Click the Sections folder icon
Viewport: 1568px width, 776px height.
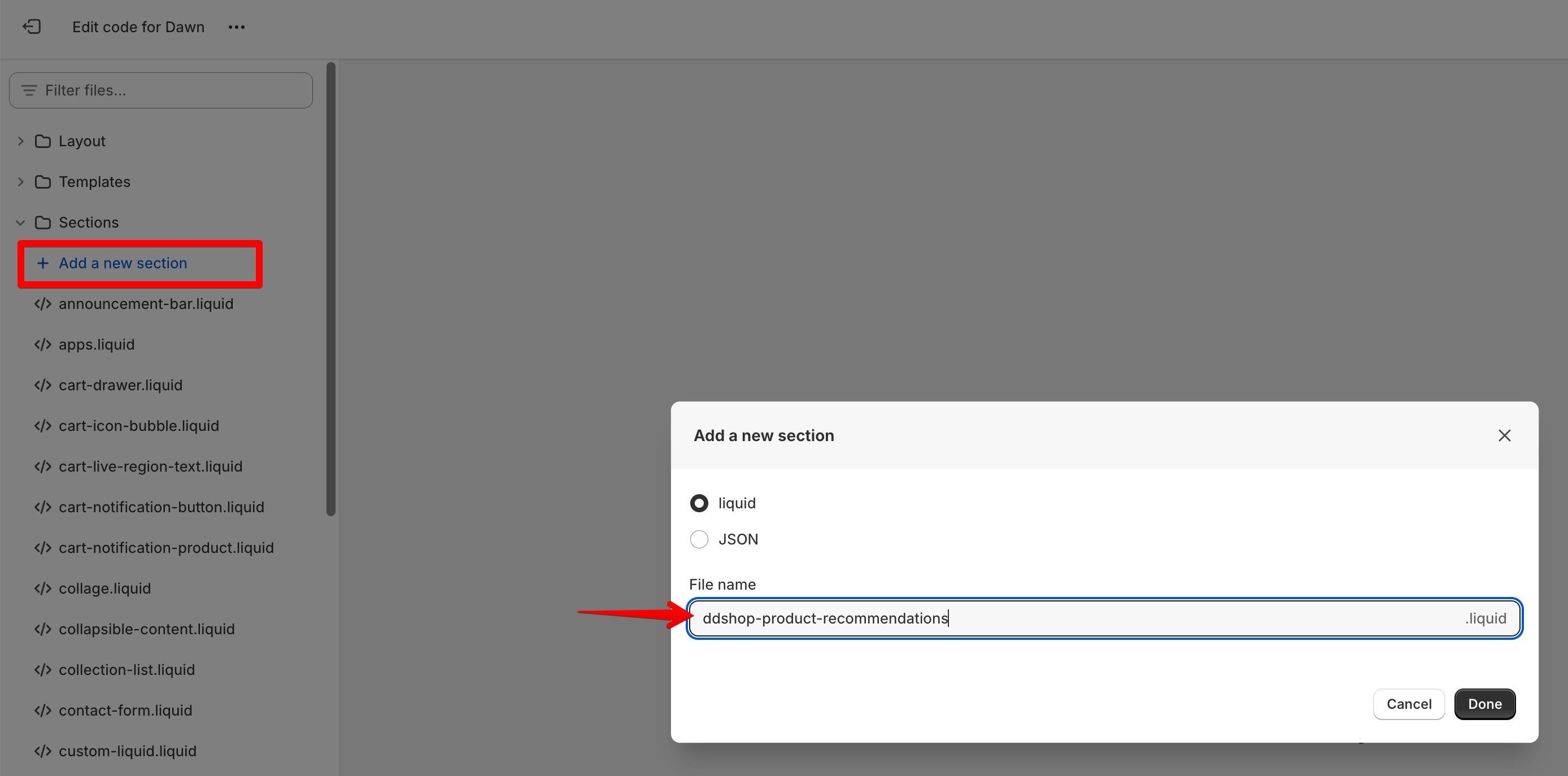point(42,223)
